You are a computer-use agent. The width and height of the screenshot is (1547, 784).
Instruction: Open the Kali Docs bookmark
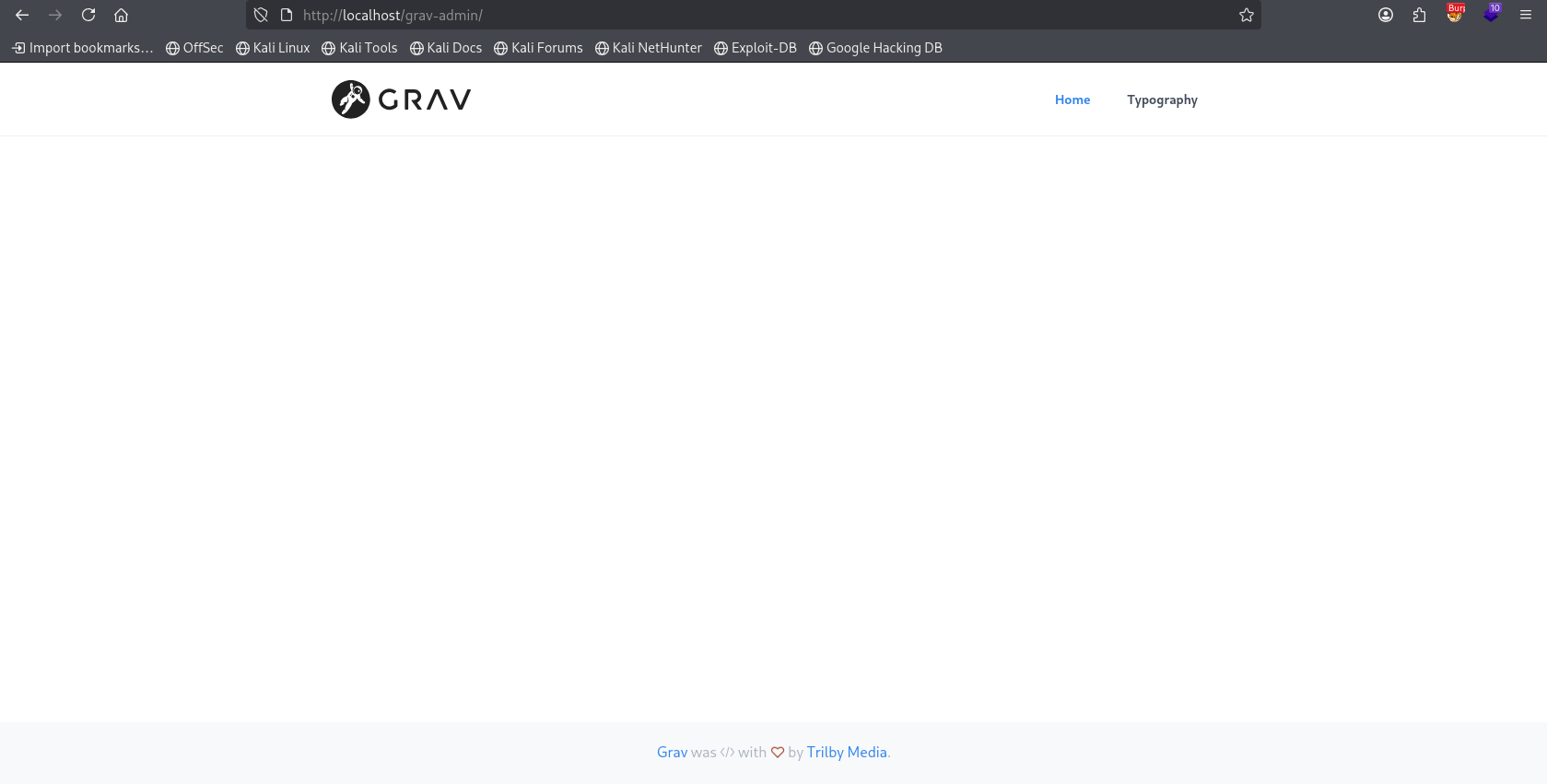tap(446, 48)
